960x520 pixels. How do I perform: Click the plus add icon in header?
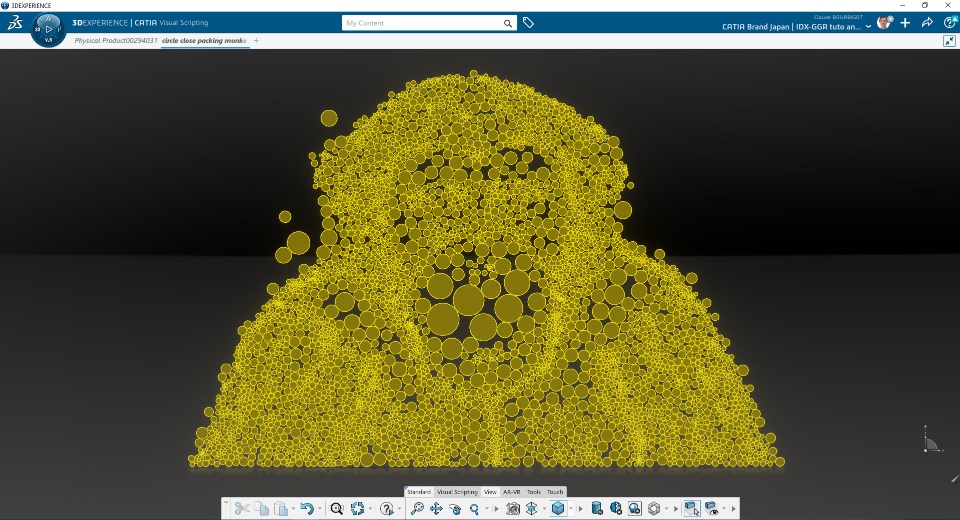[906, 23]
